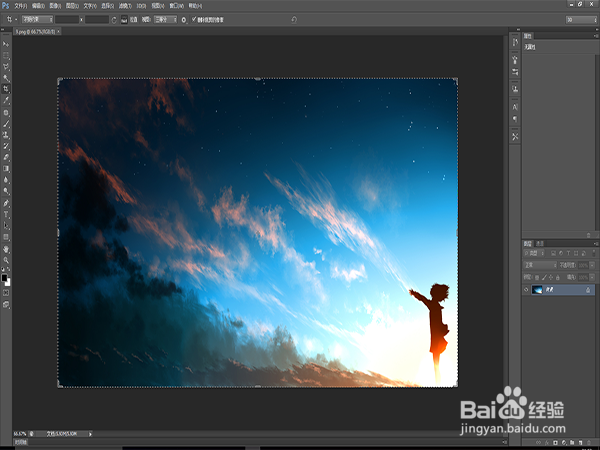The height and width of the screenshot is (450, 600).
Task: Toggle lock transparent pixels in Layers
Action: pos(537,277)
